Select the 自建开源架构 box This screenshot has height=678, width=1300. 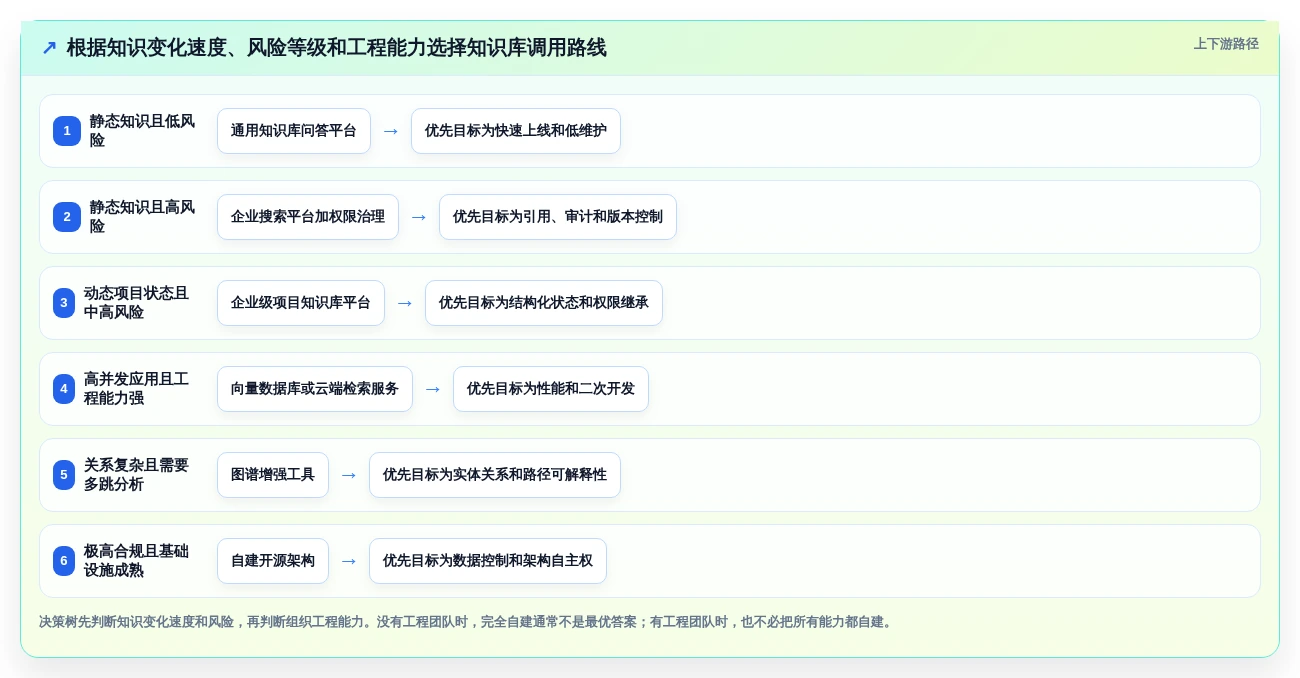(273, 561)
